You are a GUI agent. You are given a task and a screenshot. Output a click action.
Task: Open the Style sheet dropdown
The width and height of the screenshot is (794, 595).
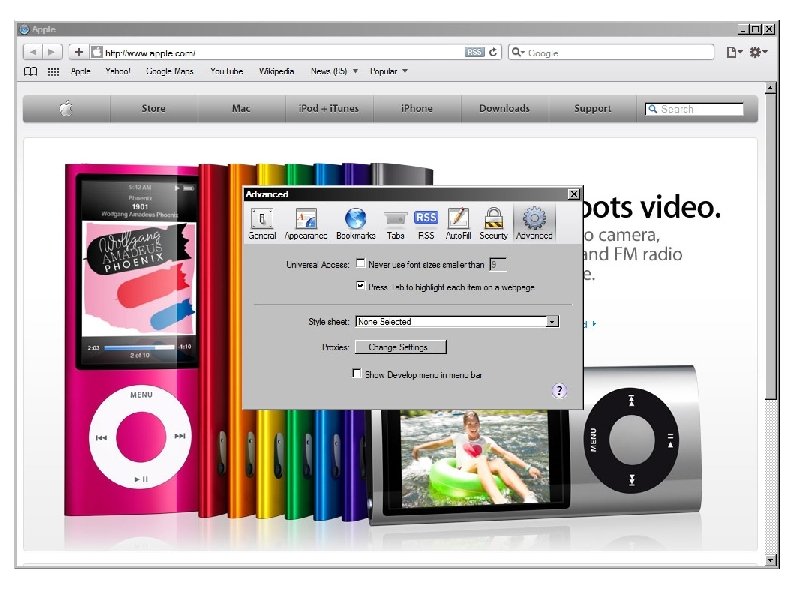click(457, 322)
